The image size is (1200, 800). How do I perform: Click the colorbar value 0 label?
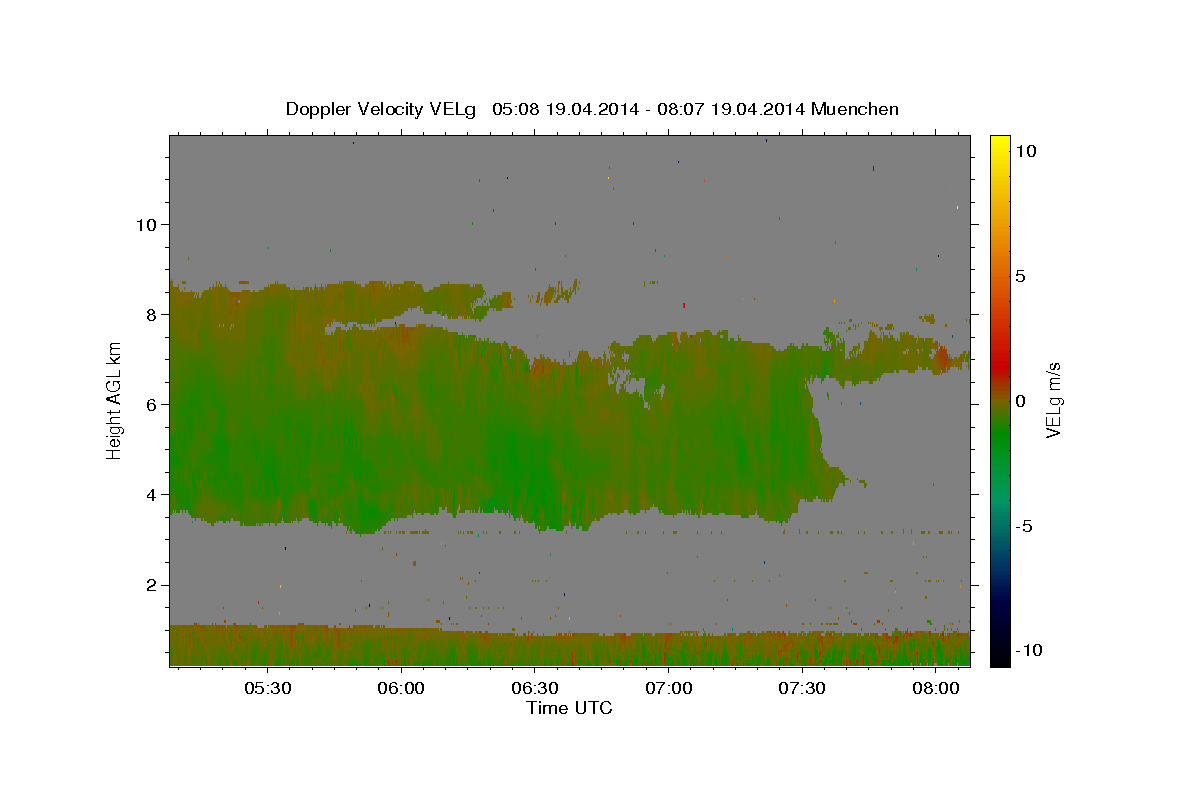click(1022, 401)
